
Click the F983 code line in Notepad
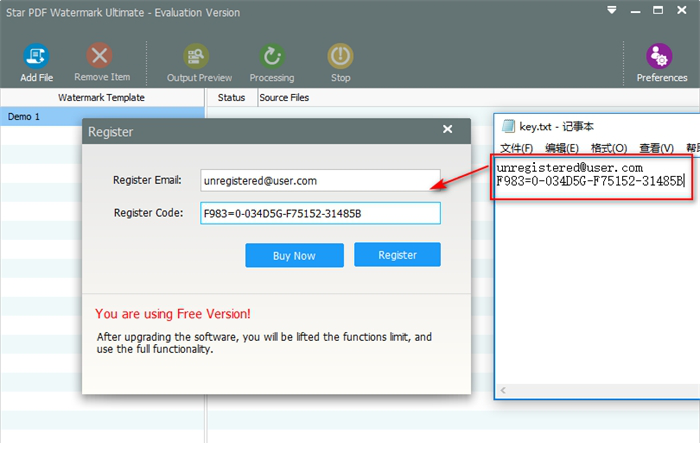coord(590,181)
